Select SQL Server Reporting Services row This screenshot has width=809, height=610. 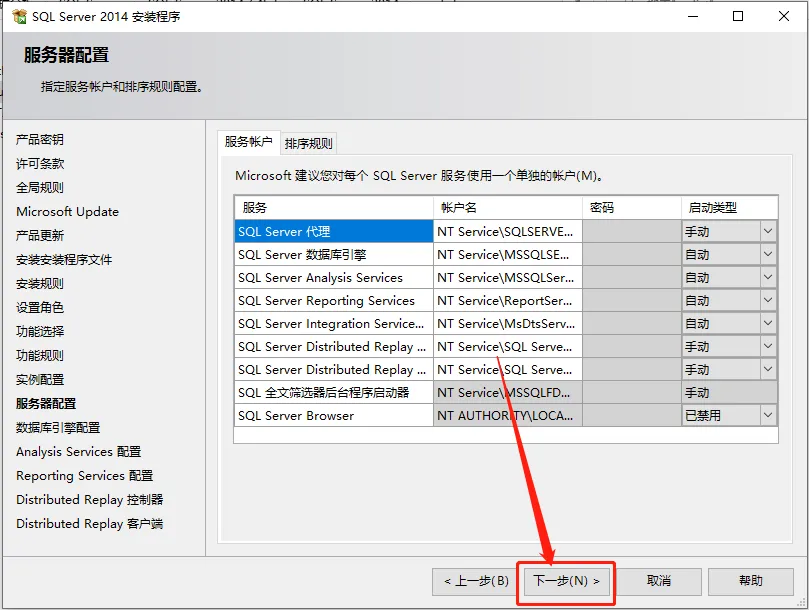coord(334,300)
